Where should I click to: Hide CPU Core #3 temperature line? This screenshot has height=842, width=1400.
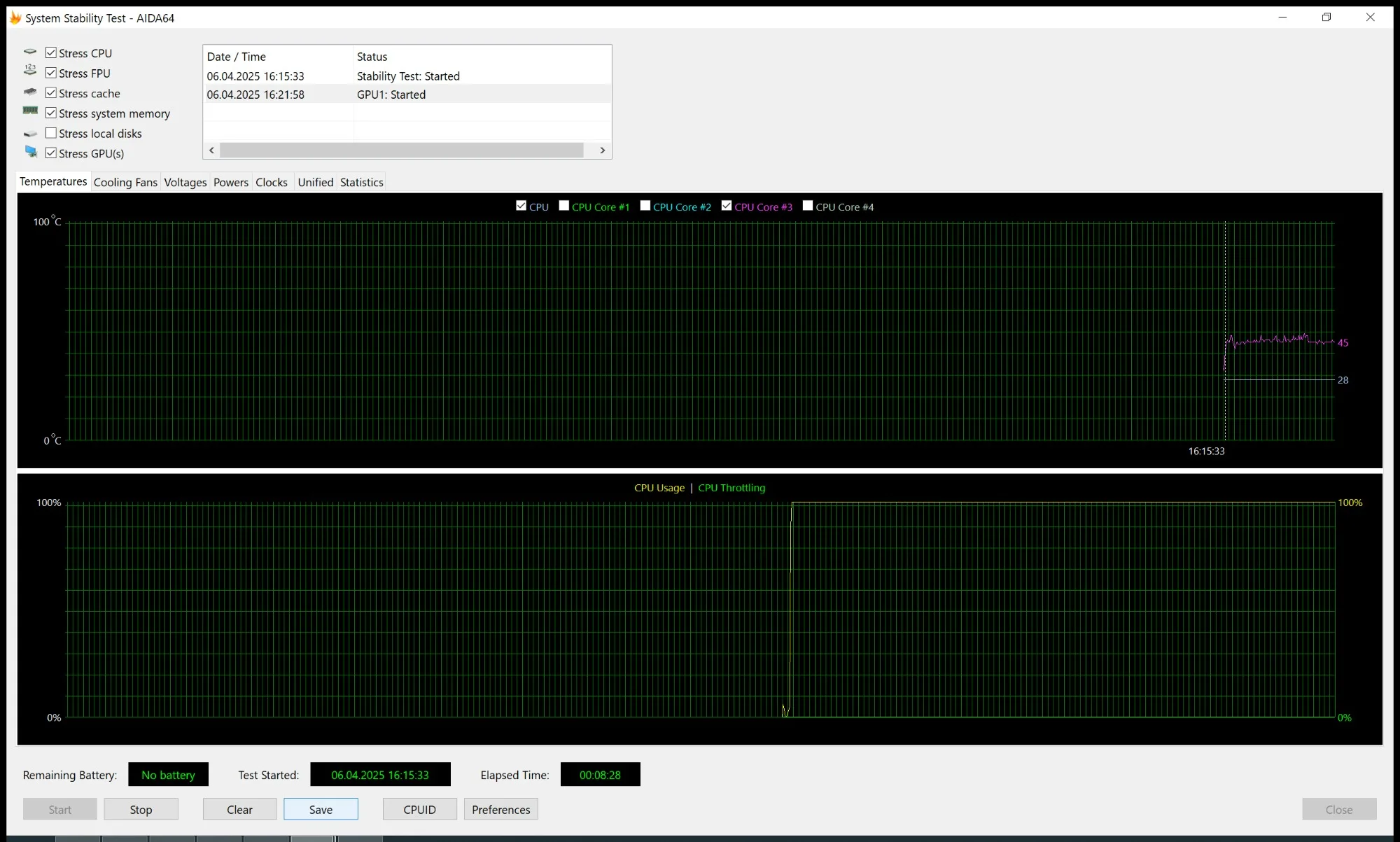pos(727,206)
